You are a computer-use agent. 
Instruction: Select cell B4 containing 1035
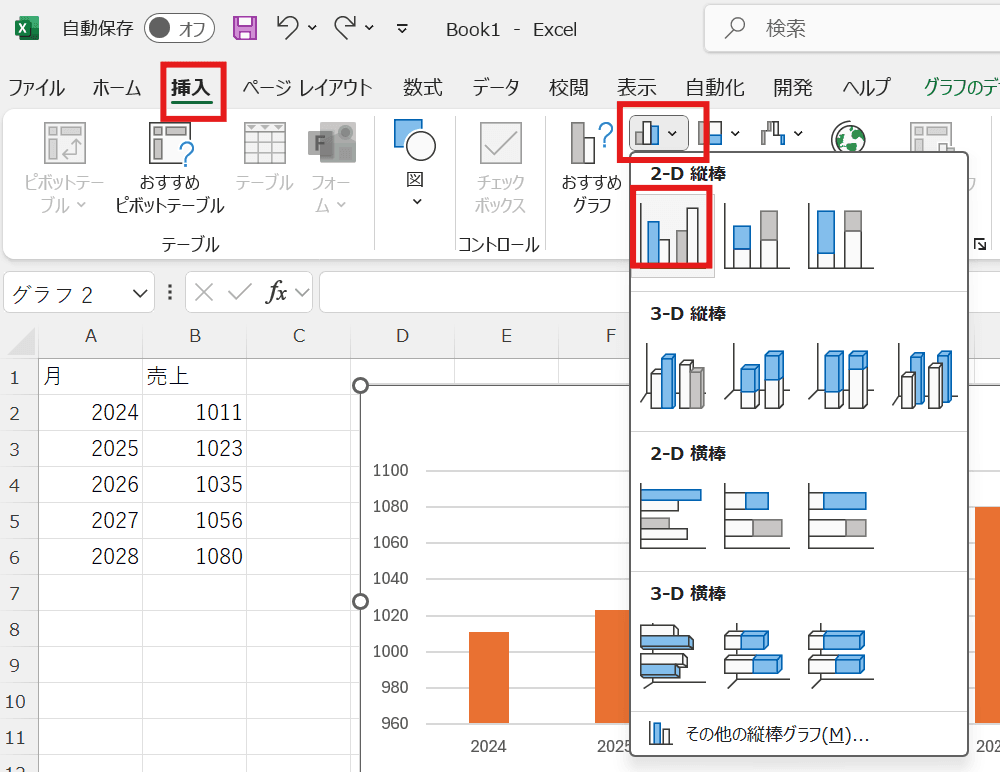coord(195,485)
